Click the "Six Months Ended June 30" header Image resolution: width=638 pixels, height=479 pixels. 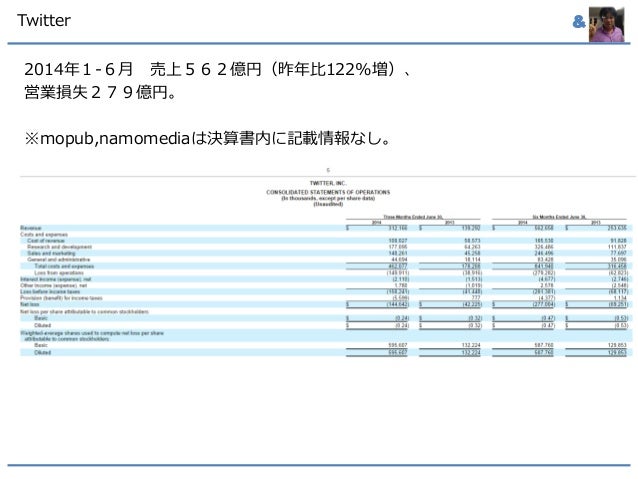point(559,217)
